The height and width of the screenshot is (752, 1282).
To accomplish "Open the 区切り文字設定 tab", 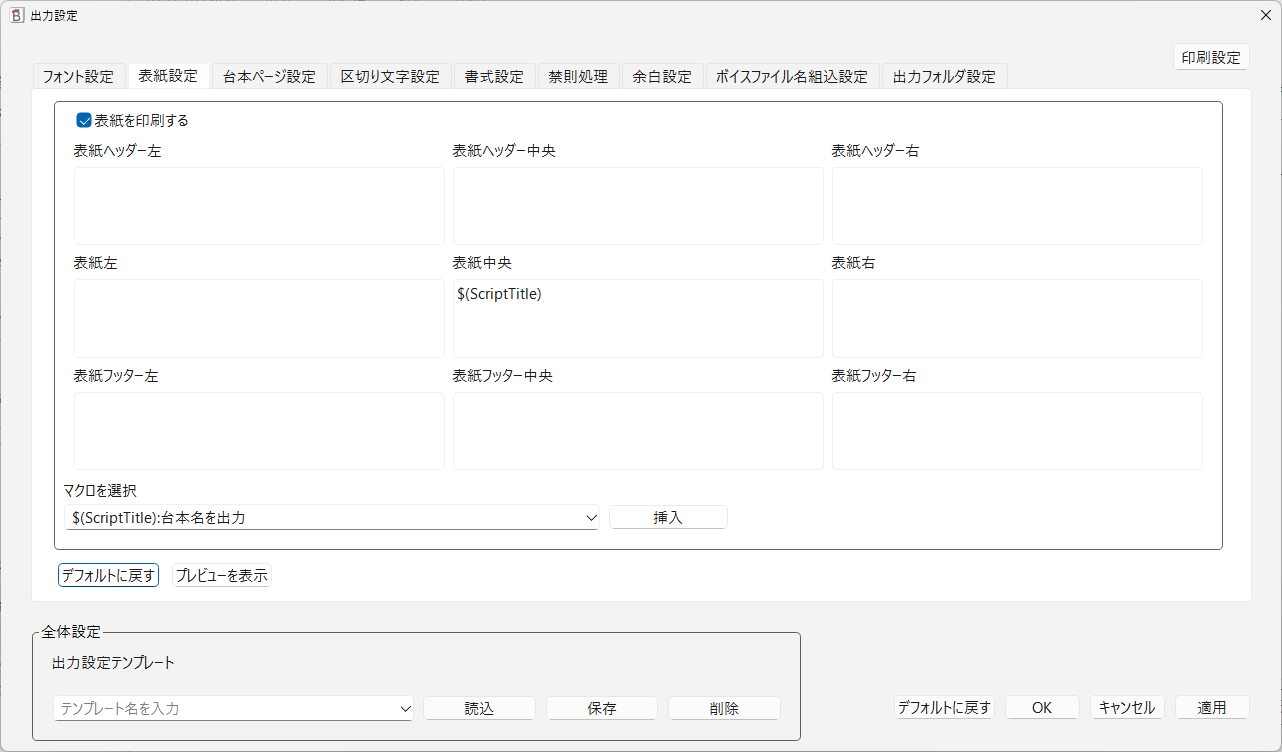I will [x=387, y=75].
